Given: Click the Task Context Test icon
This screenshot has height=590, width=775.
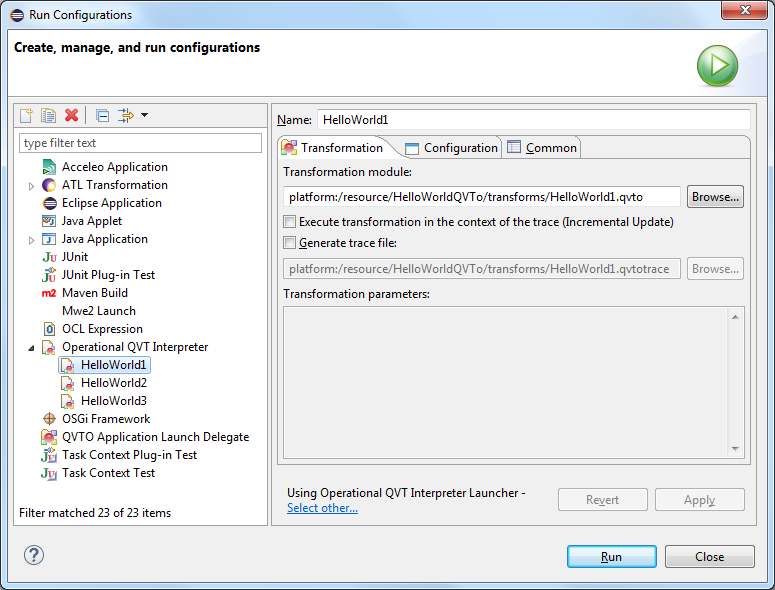Looking at the screenshot, I should [x=49, y=473].
